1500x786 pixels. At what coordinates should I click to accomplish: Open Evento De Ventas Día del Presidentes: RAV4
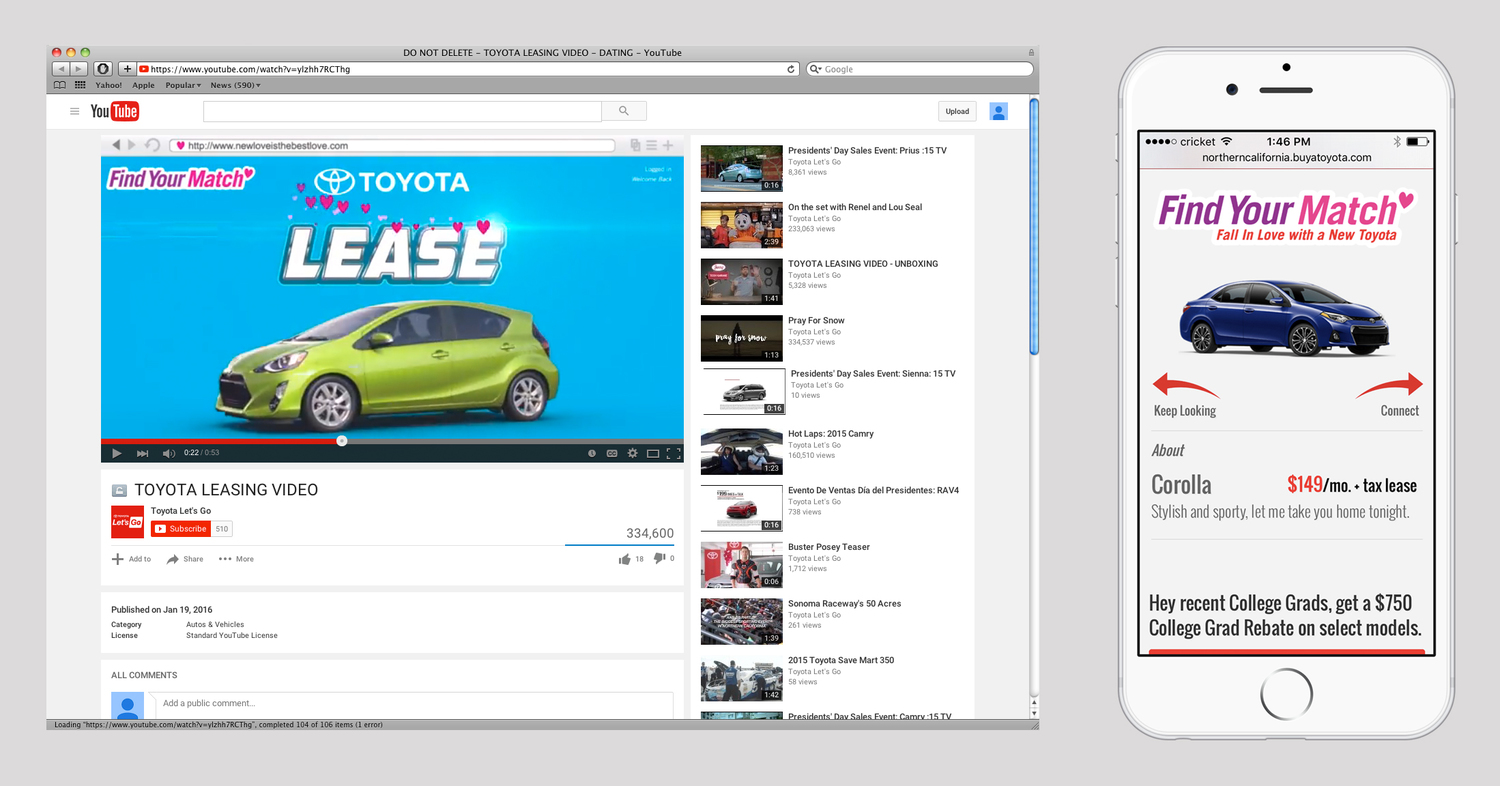point(873,491)
